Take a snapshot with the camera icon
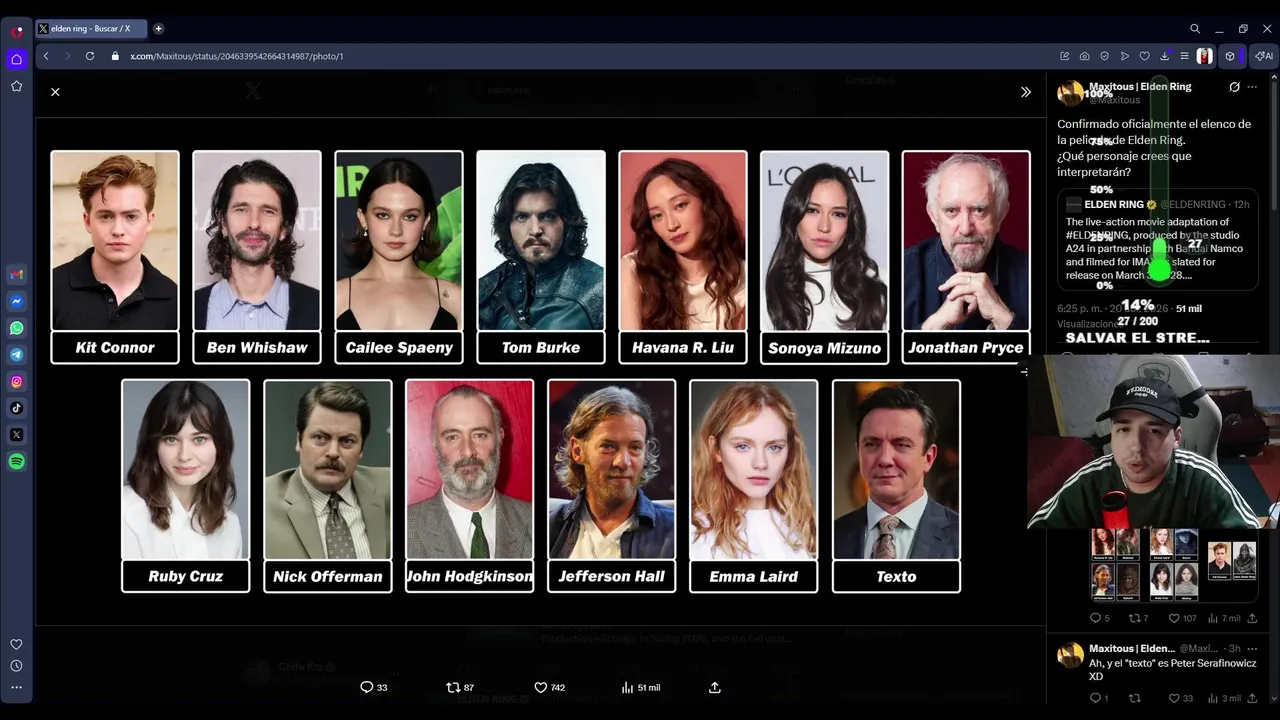This screenshot has height=720, width=1280. pos(1085,56)
